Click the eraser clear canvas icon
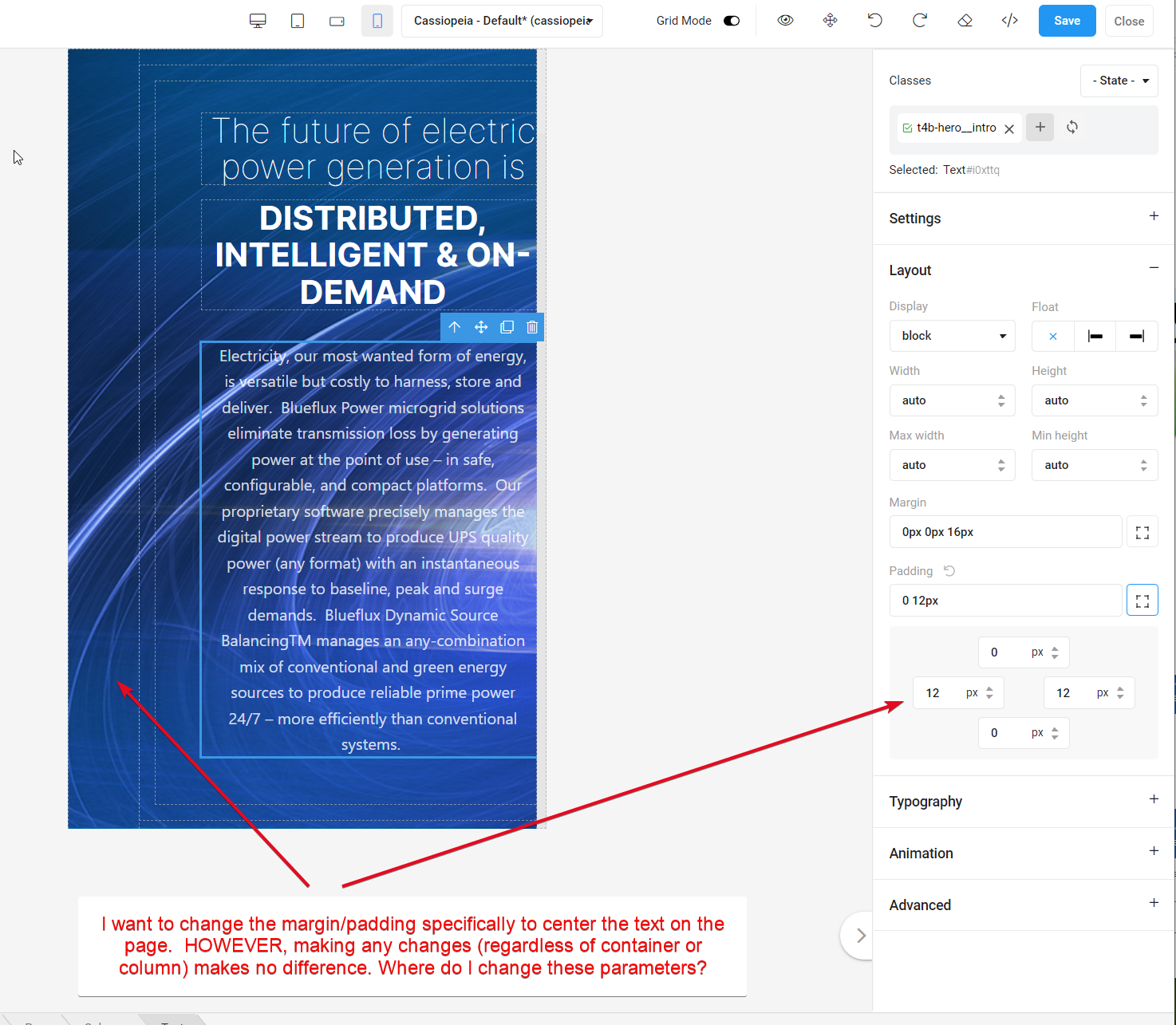 pos(965,21)
